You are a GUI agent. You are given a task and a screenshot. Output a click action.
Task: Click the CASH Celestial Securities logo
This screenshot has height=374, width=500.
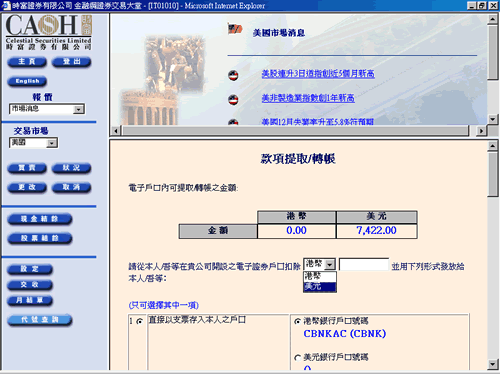[x=49, y=32]
